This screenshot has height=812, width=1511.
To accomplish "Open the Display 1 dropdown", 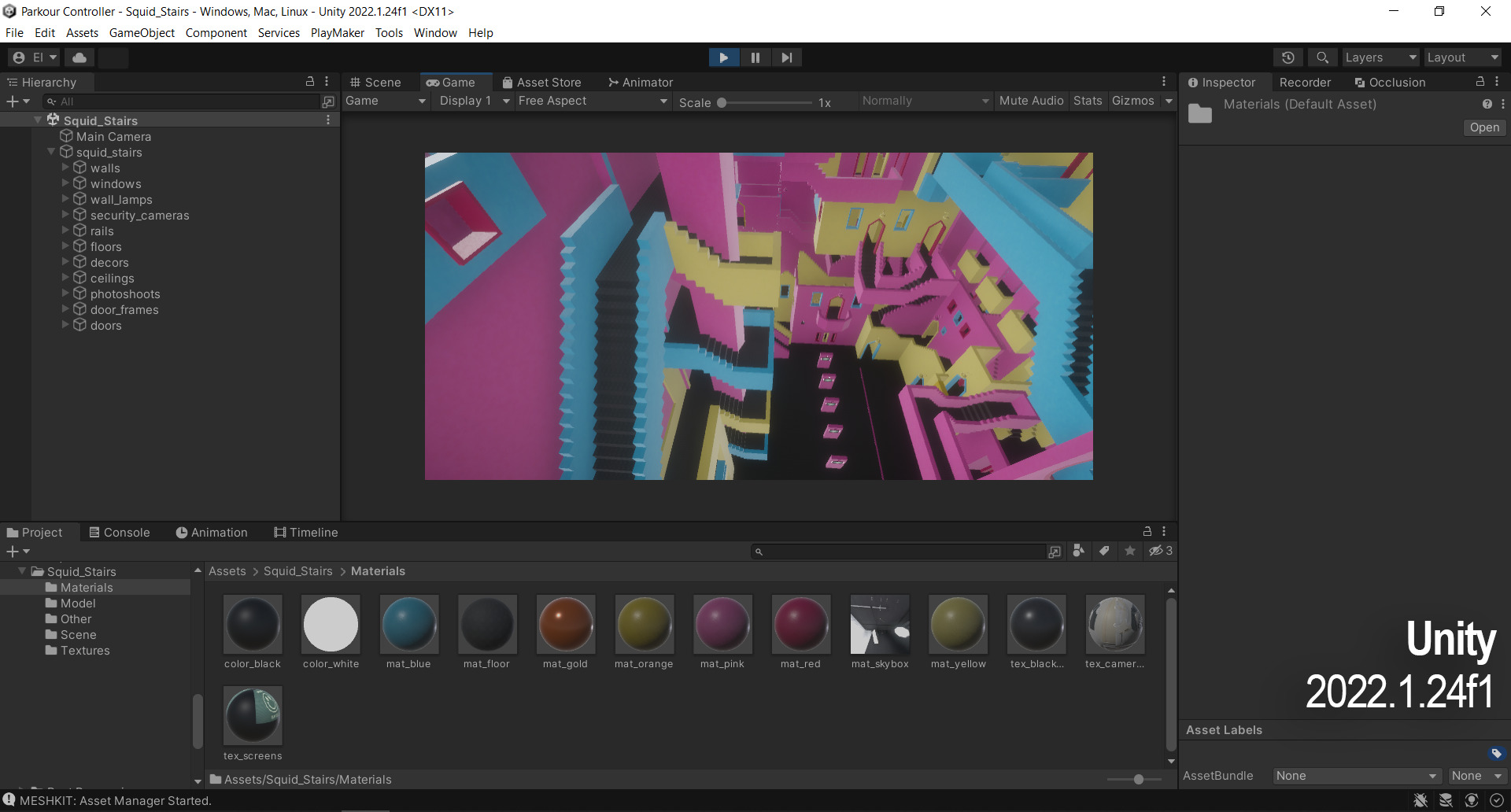I will click(475, 101).
